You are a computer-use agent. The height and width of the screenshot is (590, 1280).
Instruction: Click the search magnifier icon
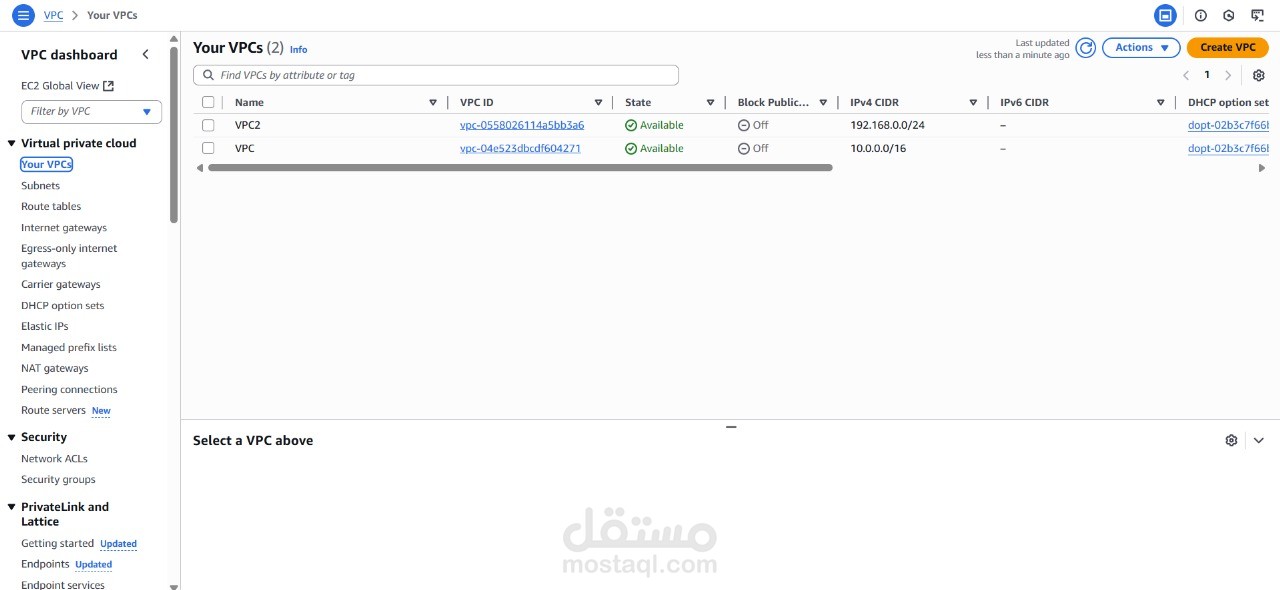(209, 75)
